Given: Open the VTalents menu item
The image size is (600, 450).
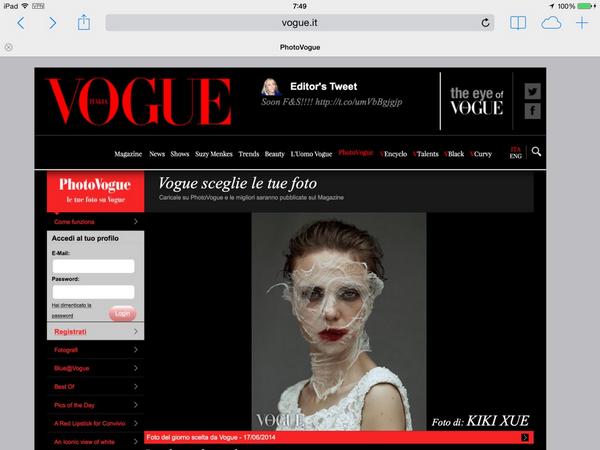Looking at the screenshot, I should tap(426, 154).
